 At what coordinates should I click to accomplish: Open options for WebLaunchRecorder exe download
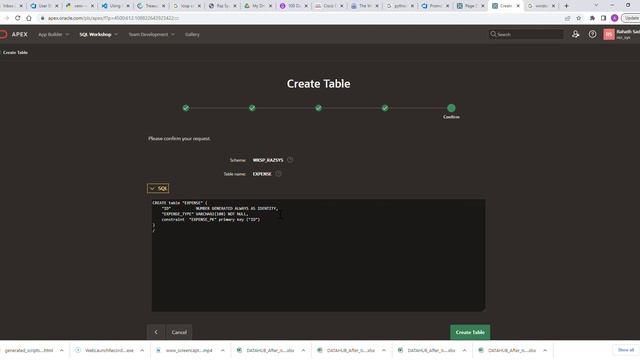pos(142,350)
